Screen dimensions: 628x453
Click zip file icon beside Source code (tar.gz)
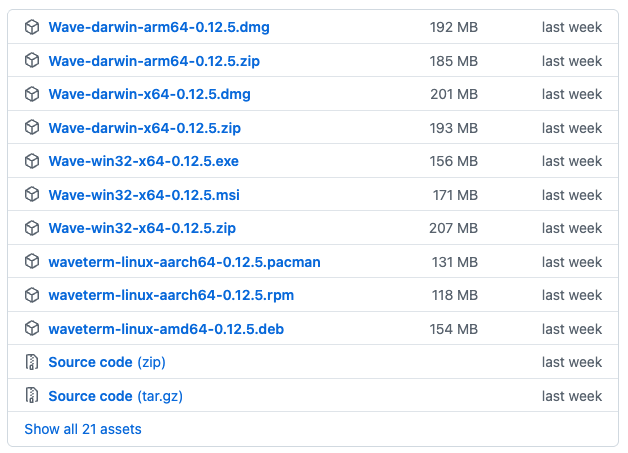click(32, 396)
